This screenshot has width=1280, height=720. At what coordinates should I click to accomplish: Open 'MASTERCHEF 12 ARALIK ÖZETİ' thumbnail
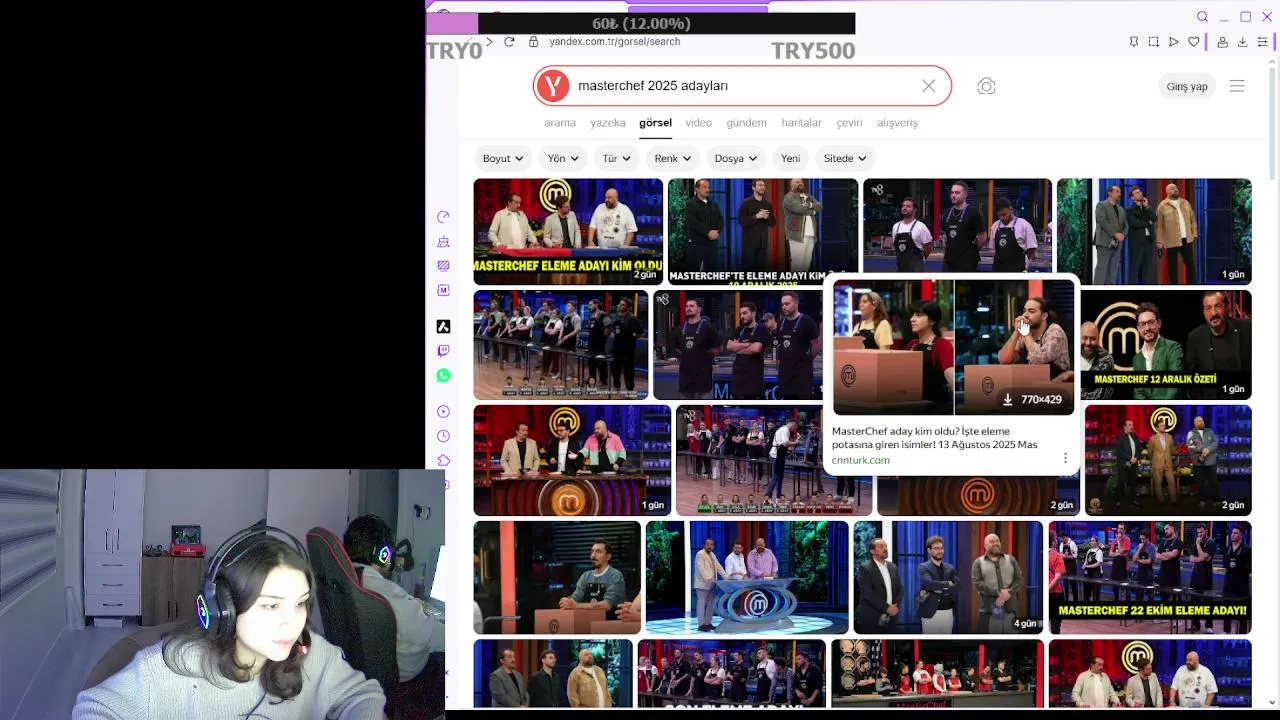pos(1166,345)
